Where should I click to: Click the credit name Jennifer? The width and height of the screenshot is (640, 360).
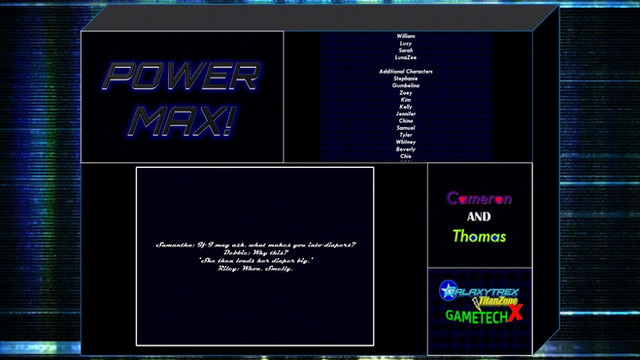point(406,114)
